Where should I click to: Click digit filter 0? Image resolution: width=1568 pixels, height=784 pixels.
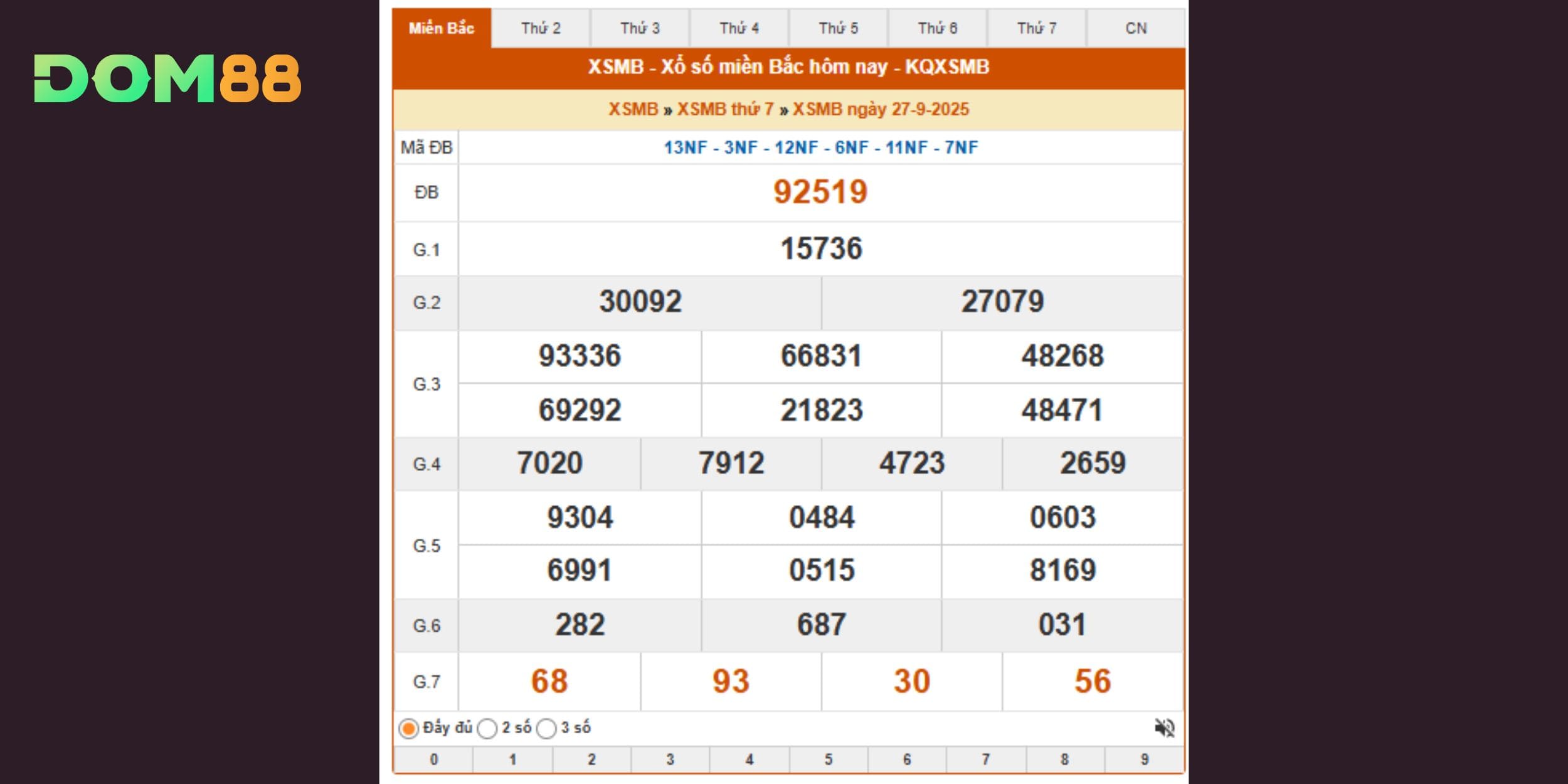pos(433,760)
